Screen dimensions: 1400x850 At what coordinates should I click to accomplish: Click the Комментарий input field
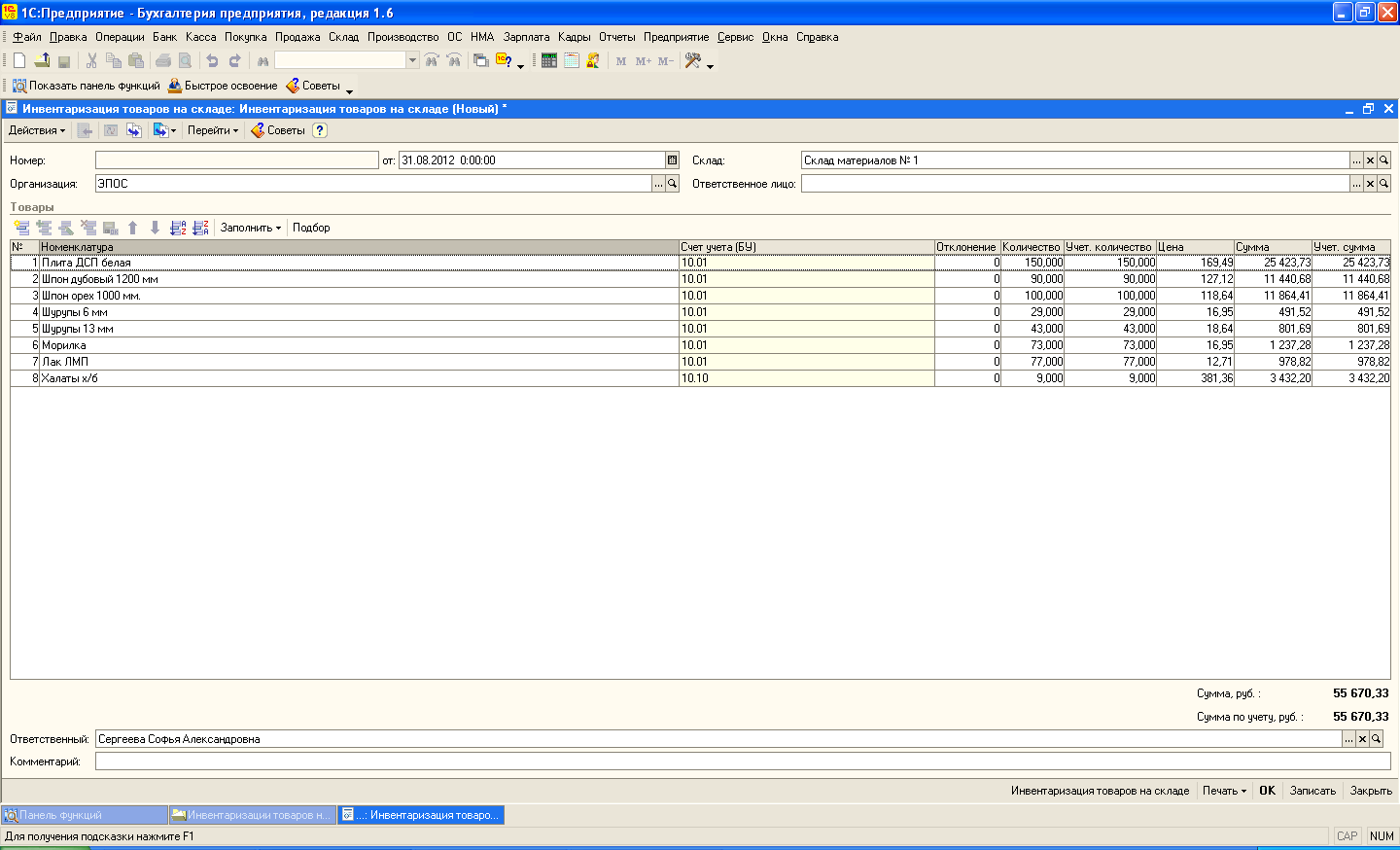coord(743,761)
